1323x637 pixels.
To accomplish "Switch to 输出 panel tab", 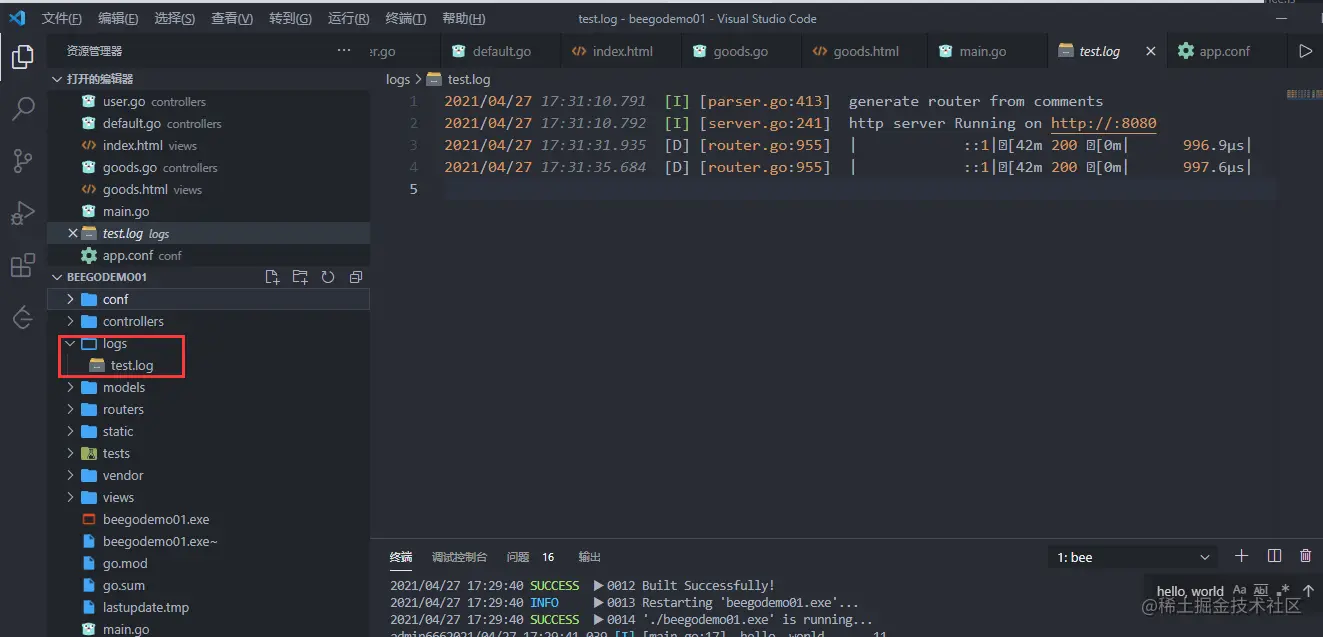I will (x=590, y=557).
